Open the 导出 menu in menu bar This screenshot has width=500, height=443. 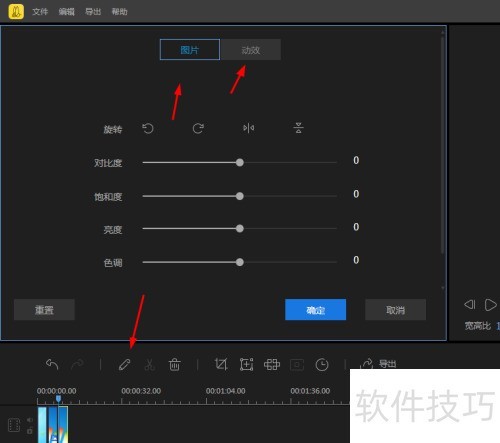click(93, 12)
